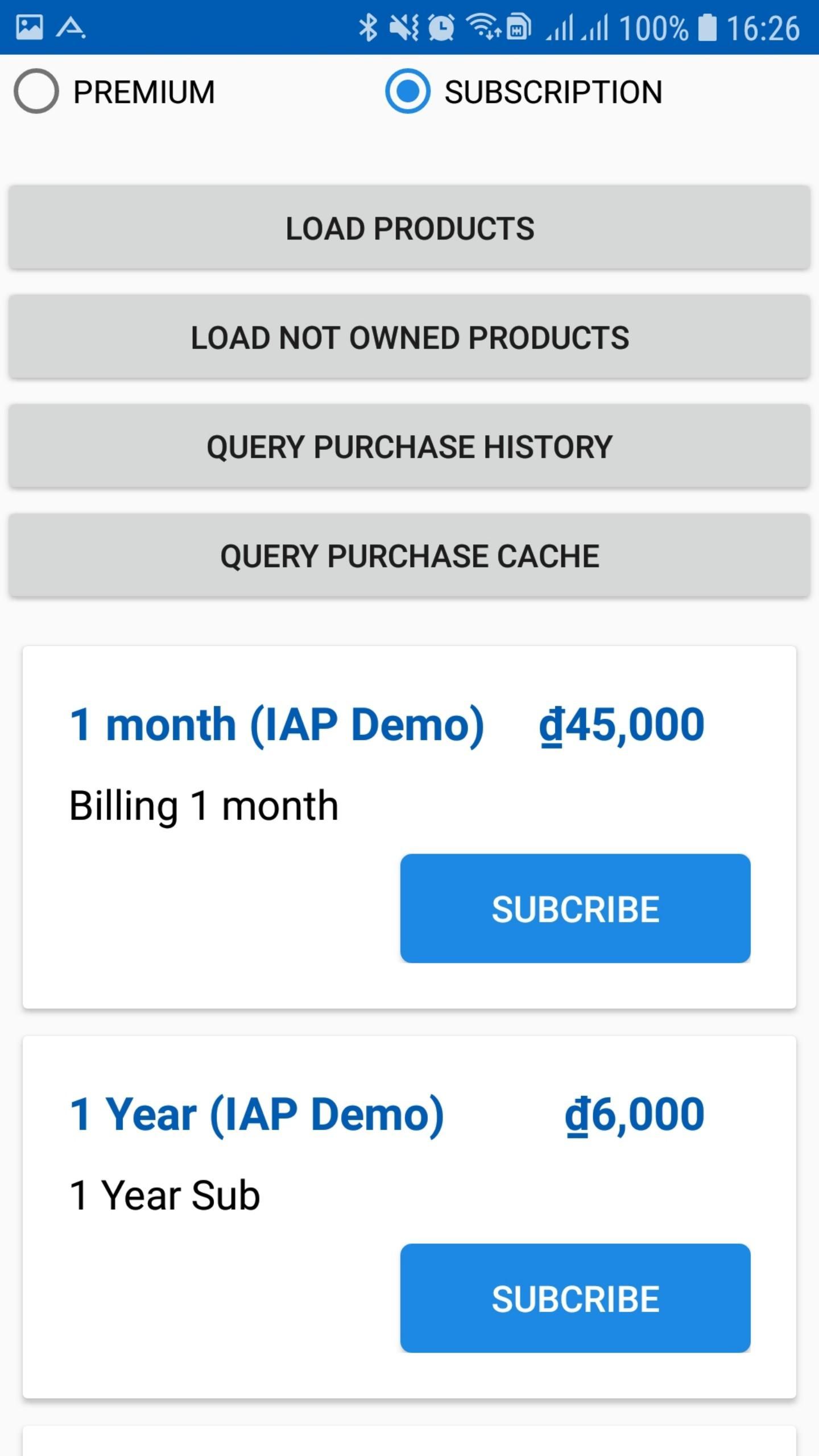The image size is (819, 1456).
Task: Tap the gallery image notification icon
Action: click(30, 27)
